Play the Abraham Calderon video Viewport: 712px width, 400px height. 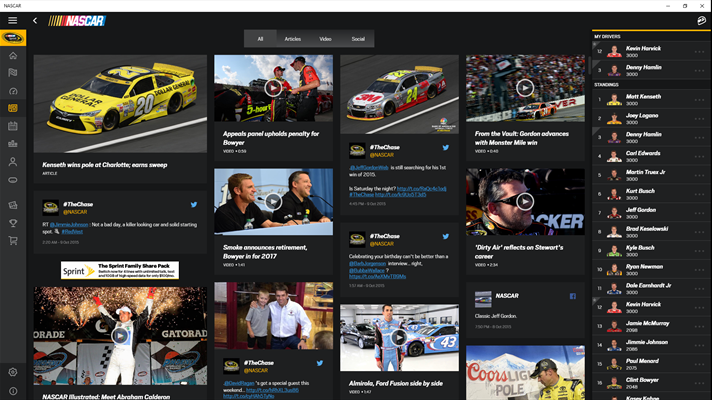pyautogui.click(x=120, y=336)
